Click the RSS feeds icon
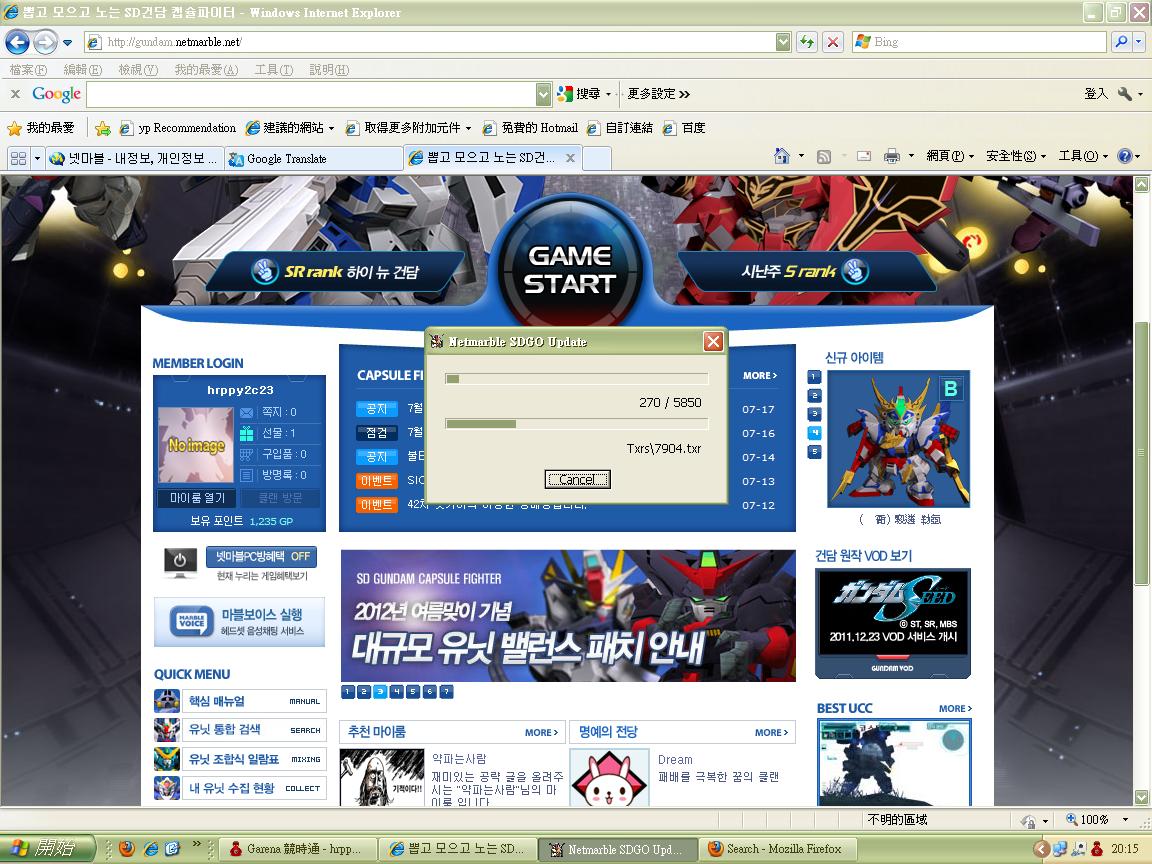The height and width of the screenshot is (864, 1152). tap(824, 156)
